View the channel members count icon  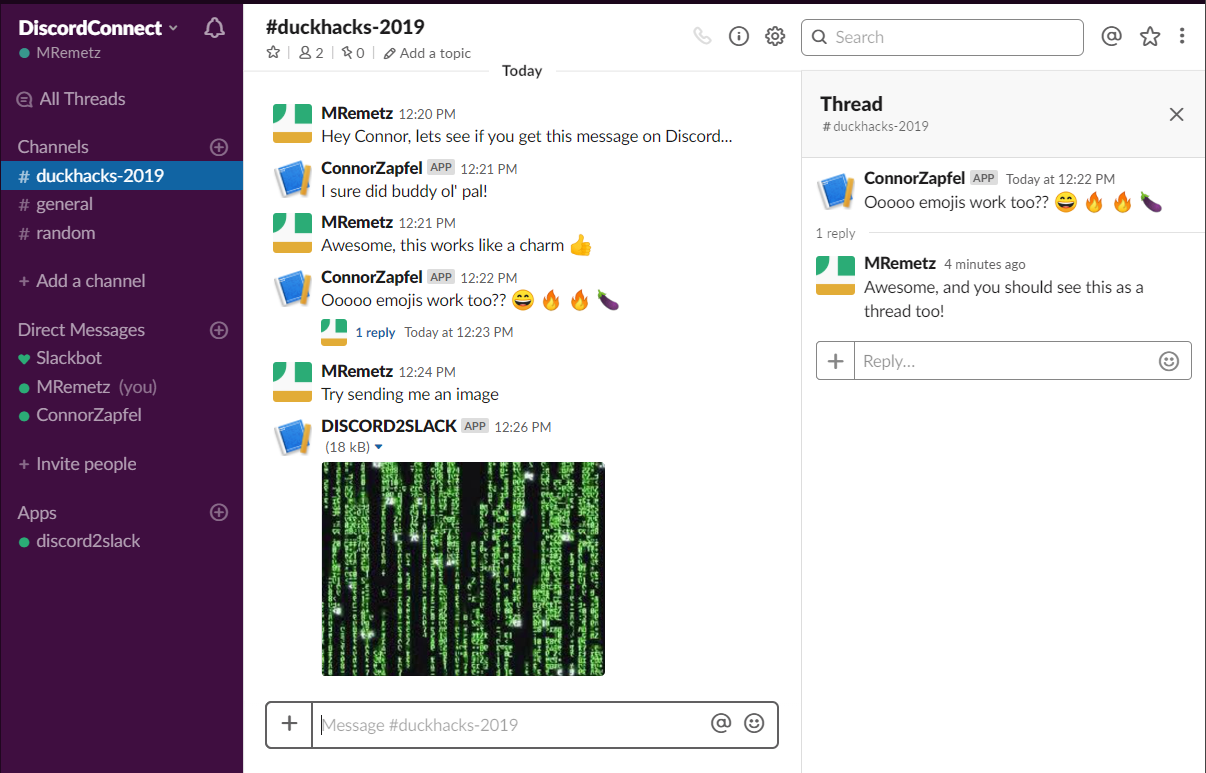311,53
